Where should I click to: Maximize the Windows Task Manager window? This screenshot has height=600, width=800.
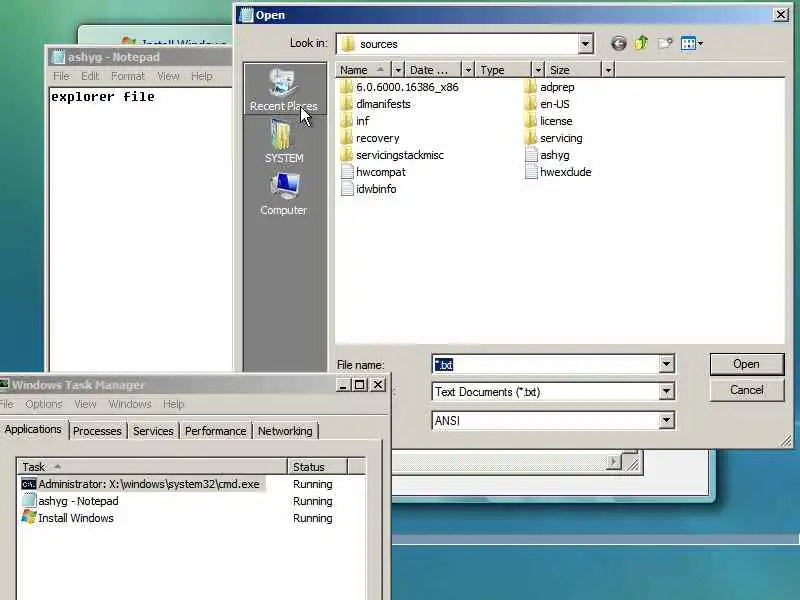(x=360, y=385)
